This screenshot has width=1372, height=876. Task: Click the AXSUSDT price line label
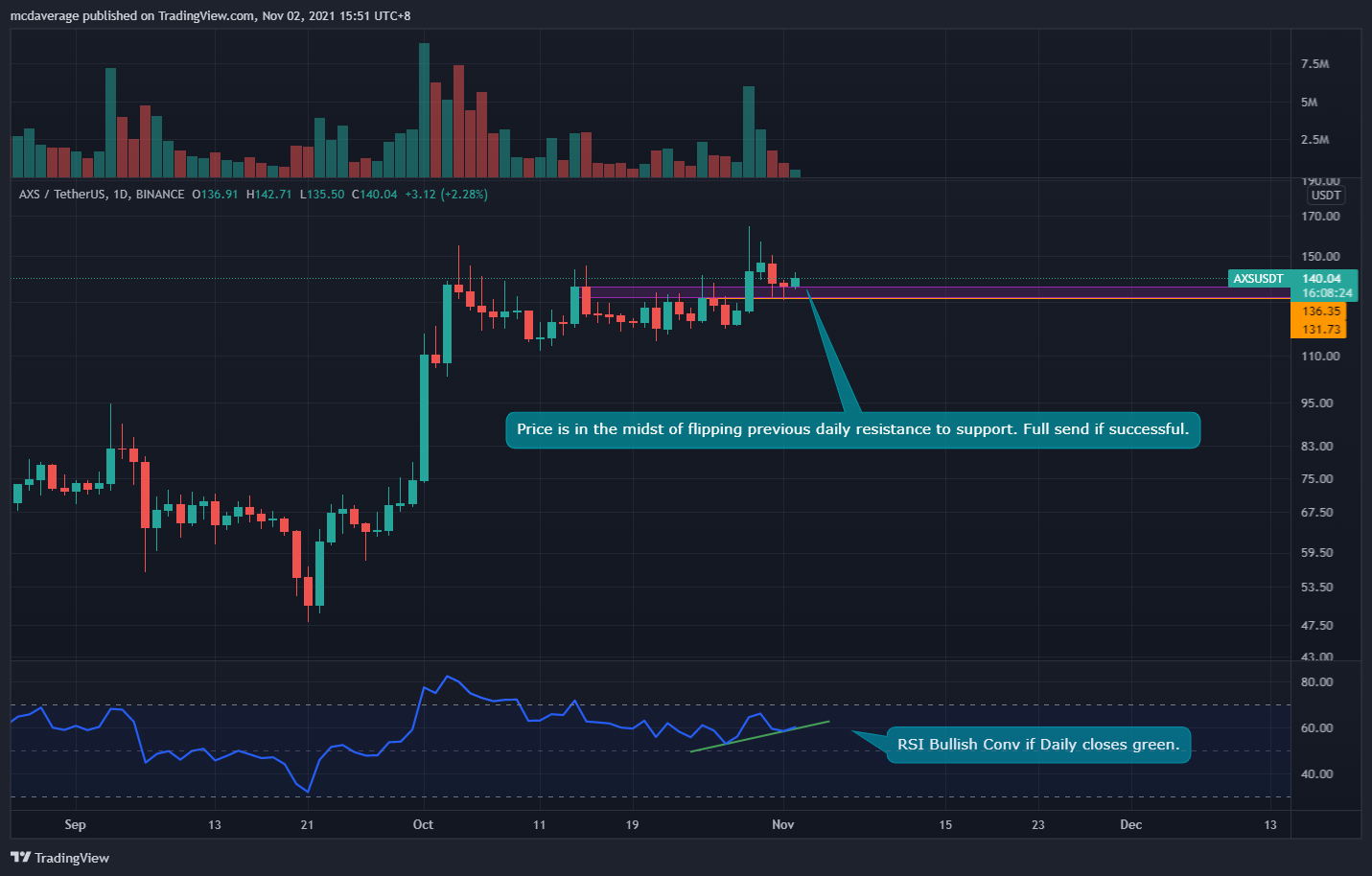1258,279
